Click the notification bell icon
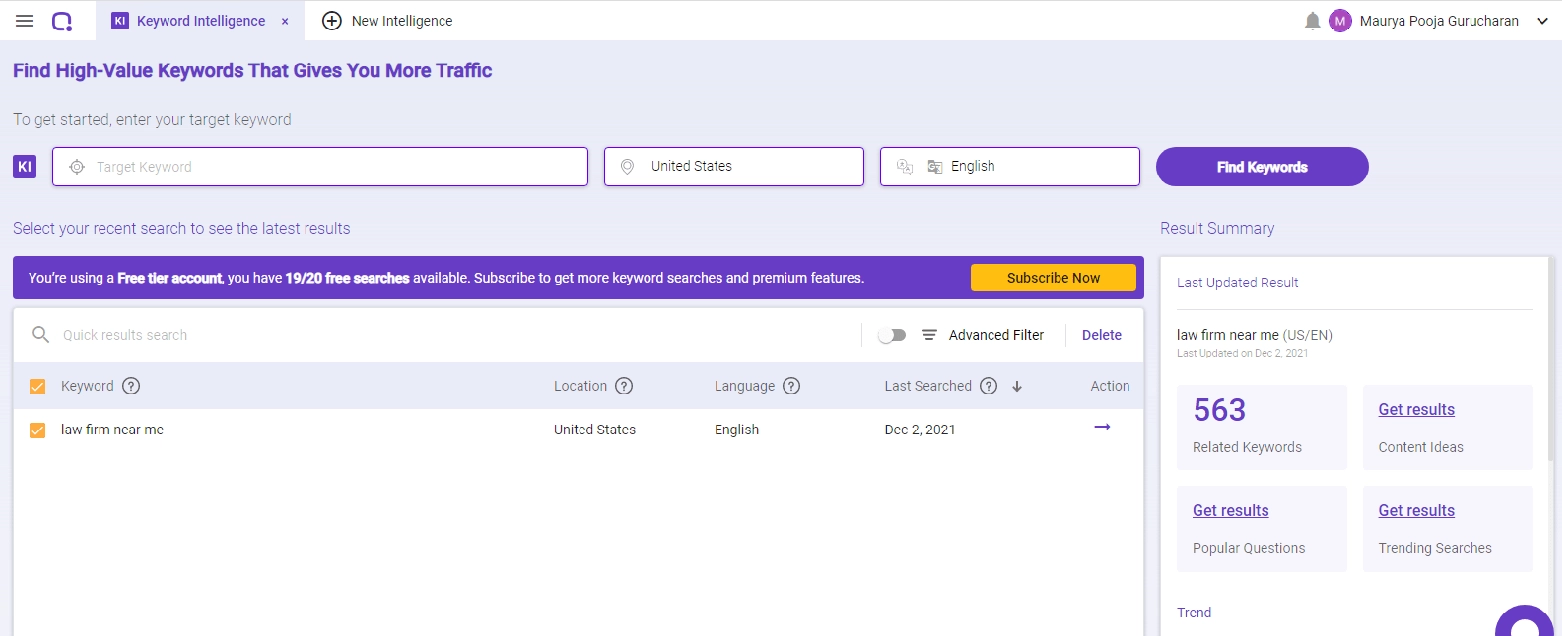 1311,20
